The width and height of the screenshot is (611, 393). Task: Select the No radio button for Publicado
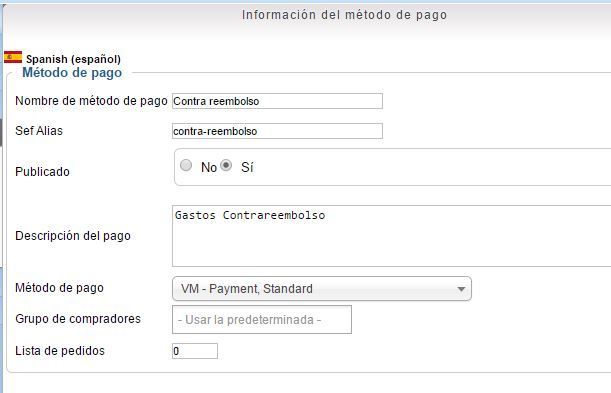pos(186,165)
